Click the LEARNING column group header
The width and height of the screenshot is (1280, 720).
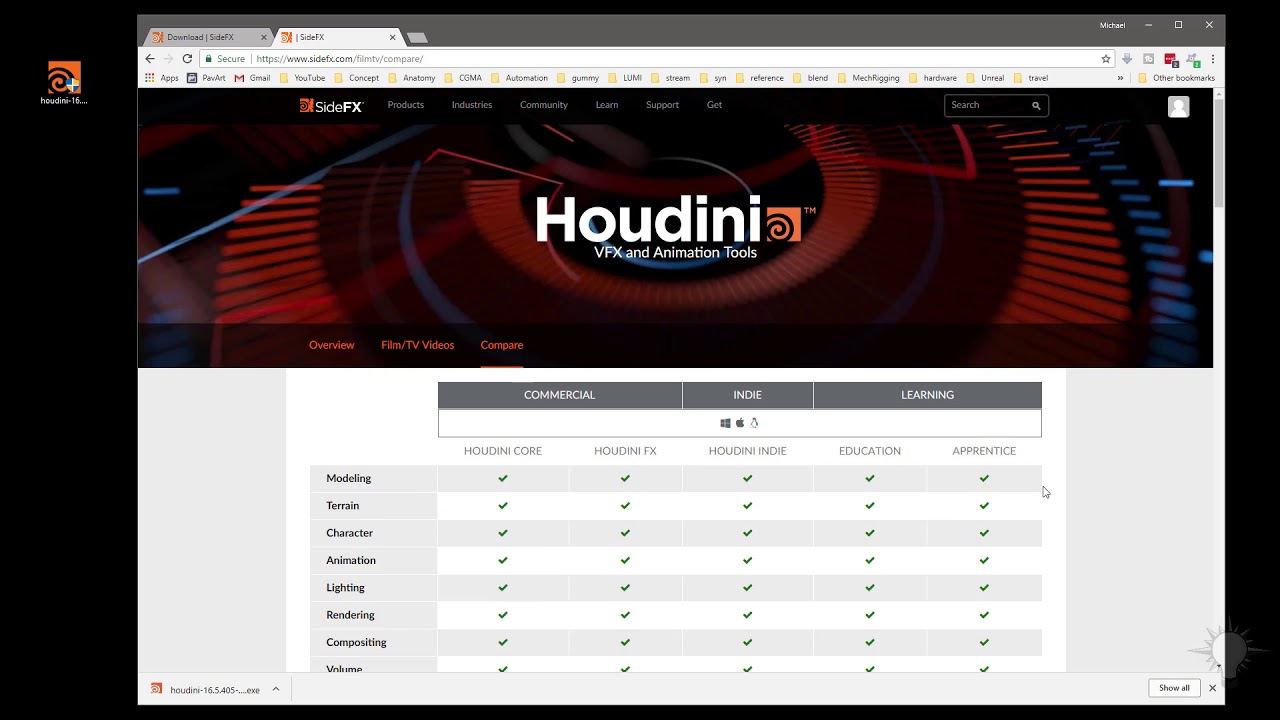[x=928, y=395]
